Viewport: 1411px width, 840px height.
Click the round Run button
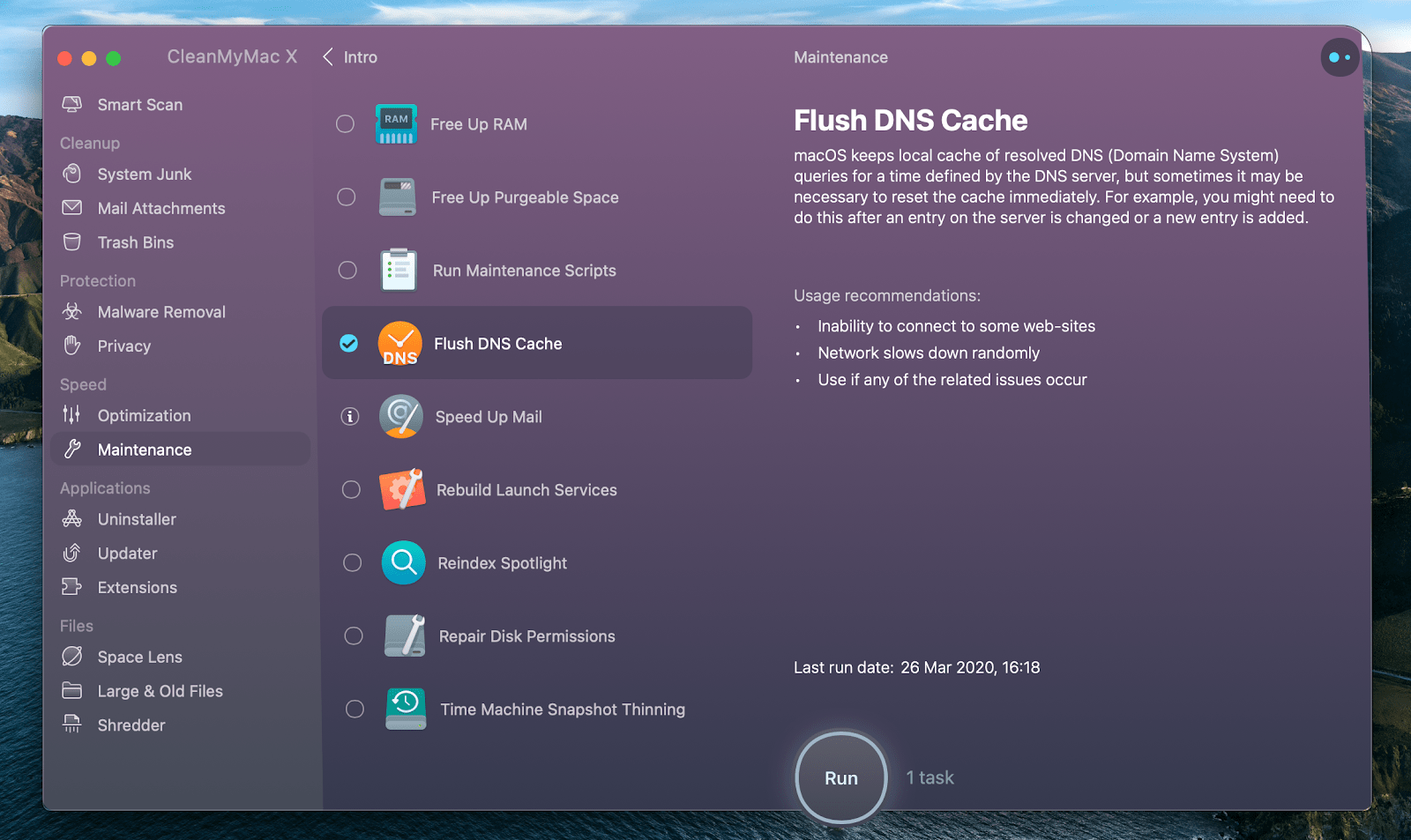click(x=841, y=778)
